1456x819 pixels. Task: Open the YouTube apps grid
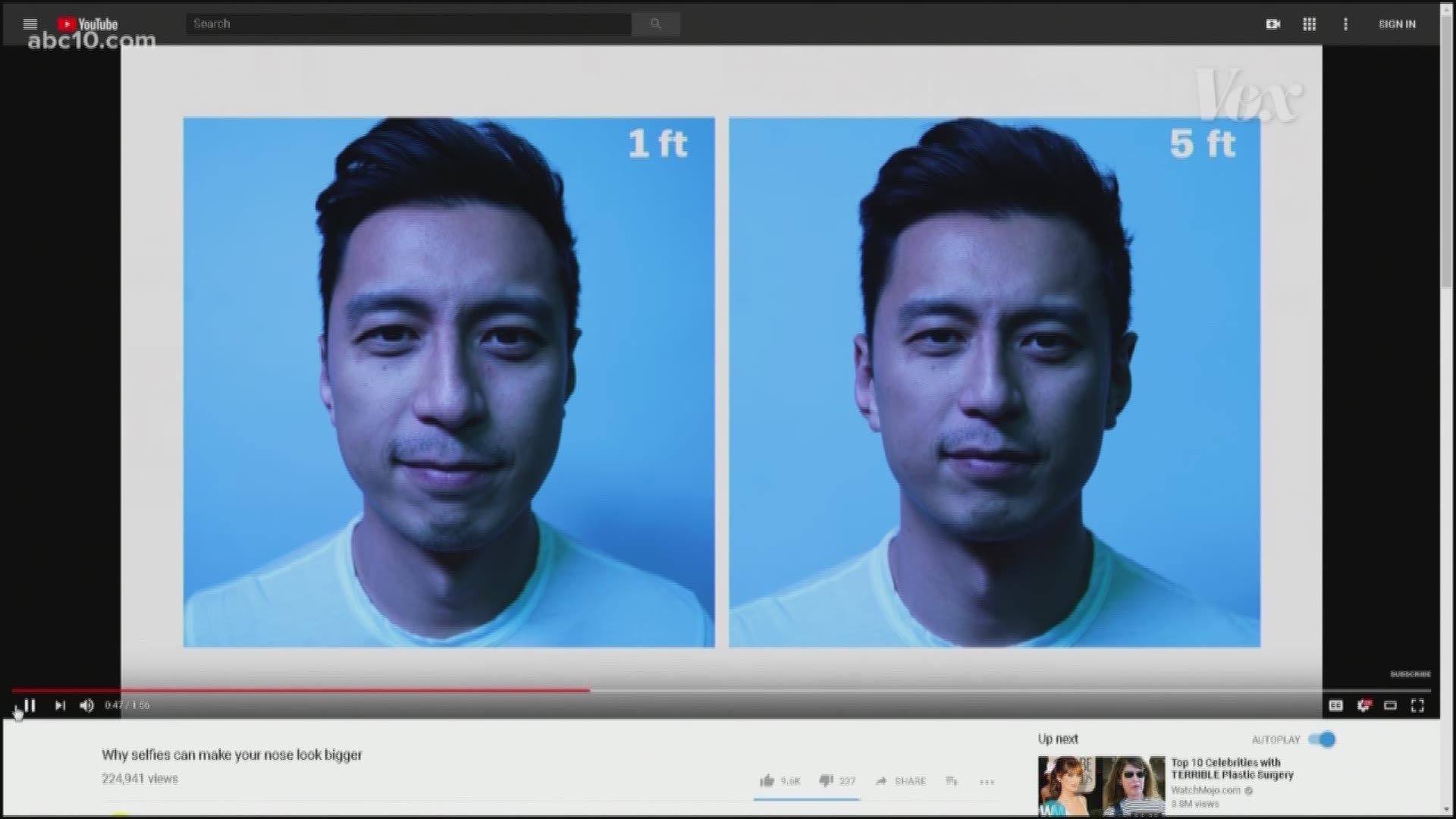pyautogui.click(x=1310, y=24)
